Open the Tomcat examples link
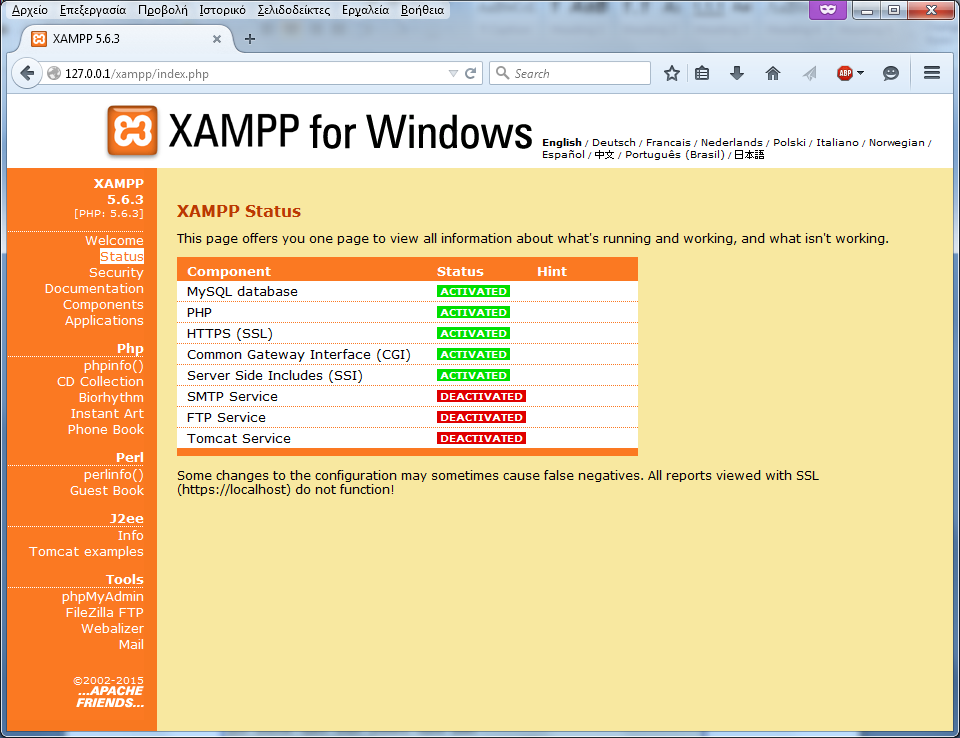The image size is (960, 738). pos(86,552)
